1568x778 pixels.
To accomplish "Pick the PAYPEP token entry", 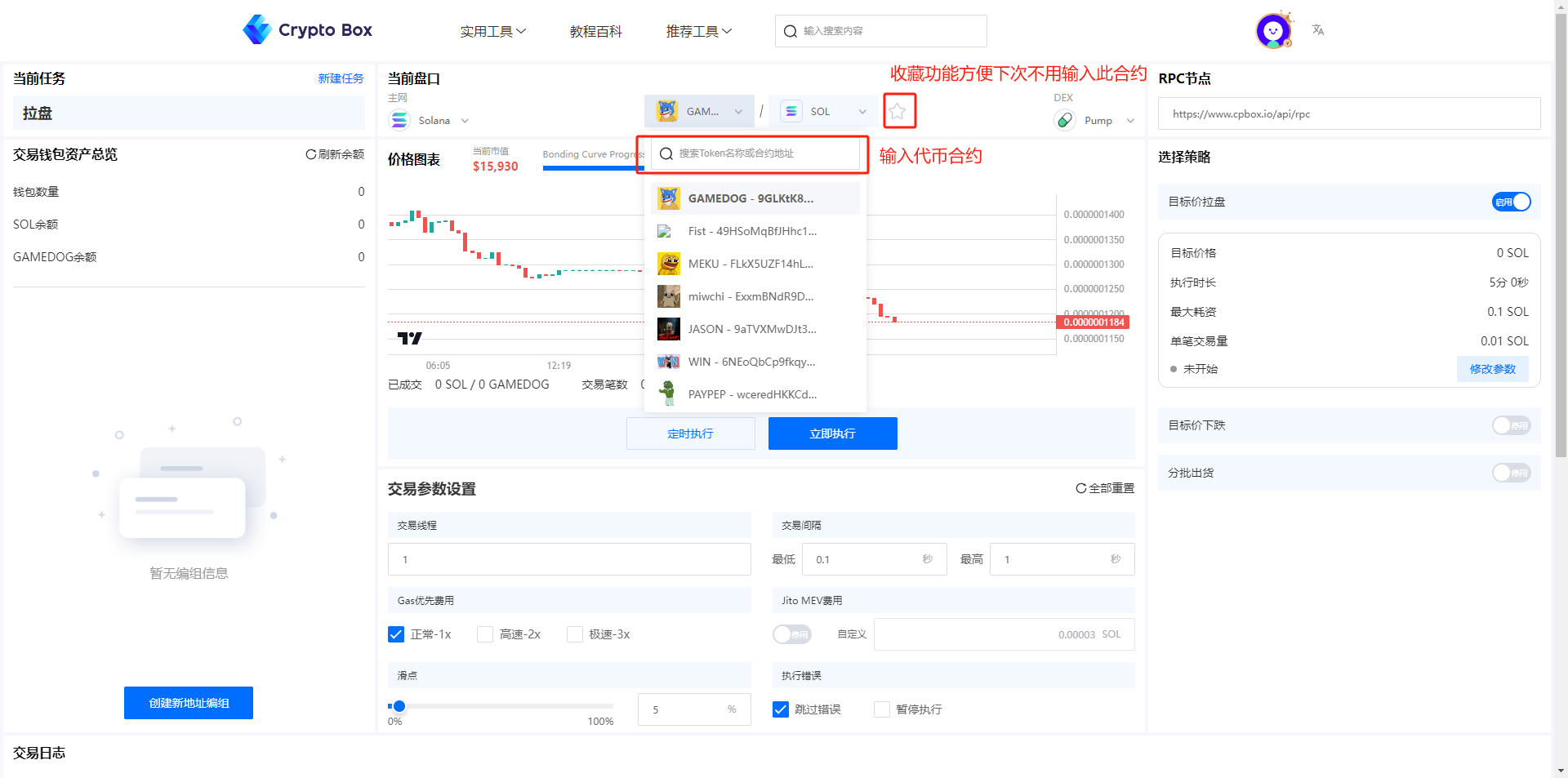I will [x=755, y=394].
